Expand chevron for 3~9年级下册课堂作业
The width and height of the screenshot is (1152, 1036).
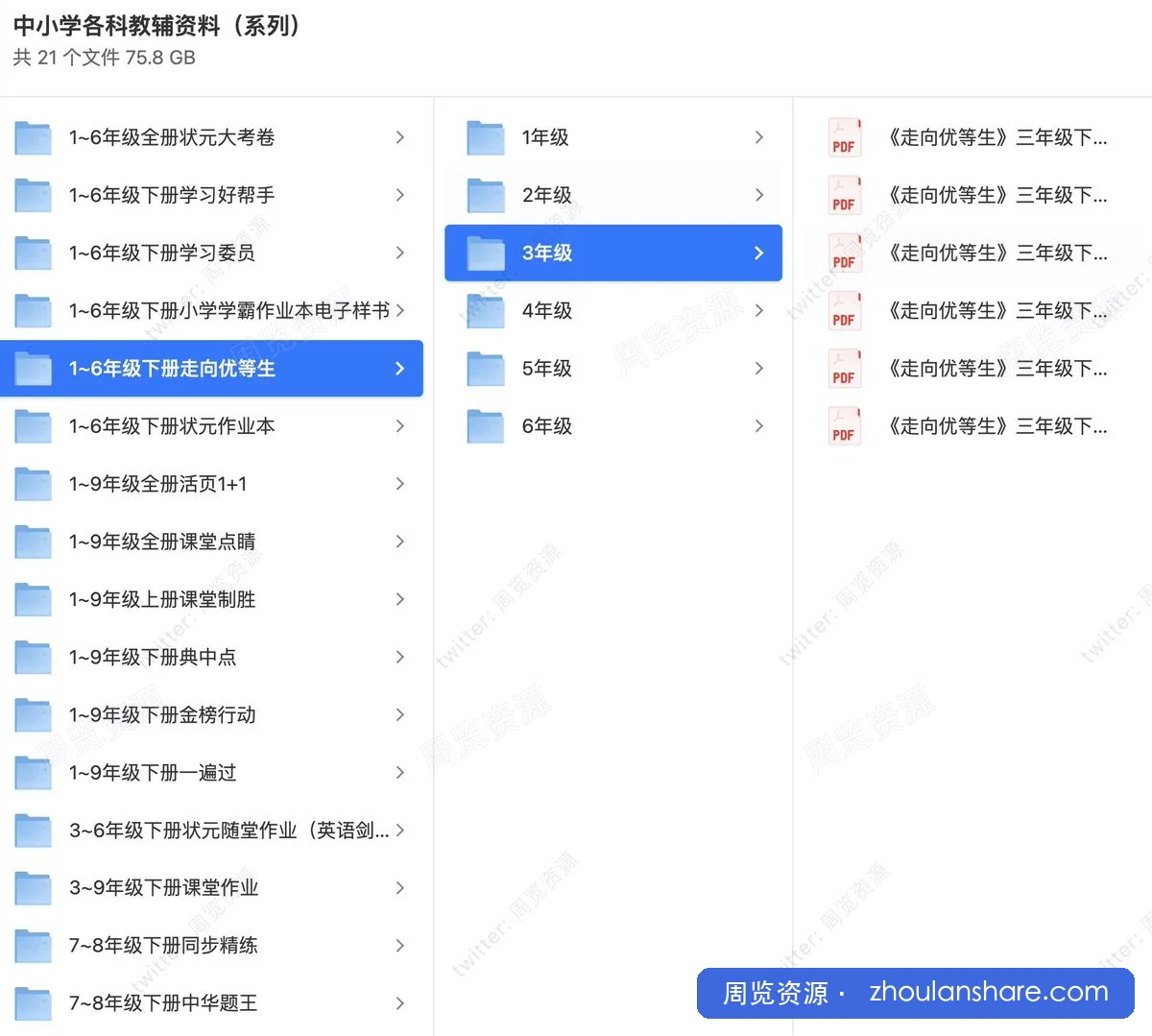[400, 887]
